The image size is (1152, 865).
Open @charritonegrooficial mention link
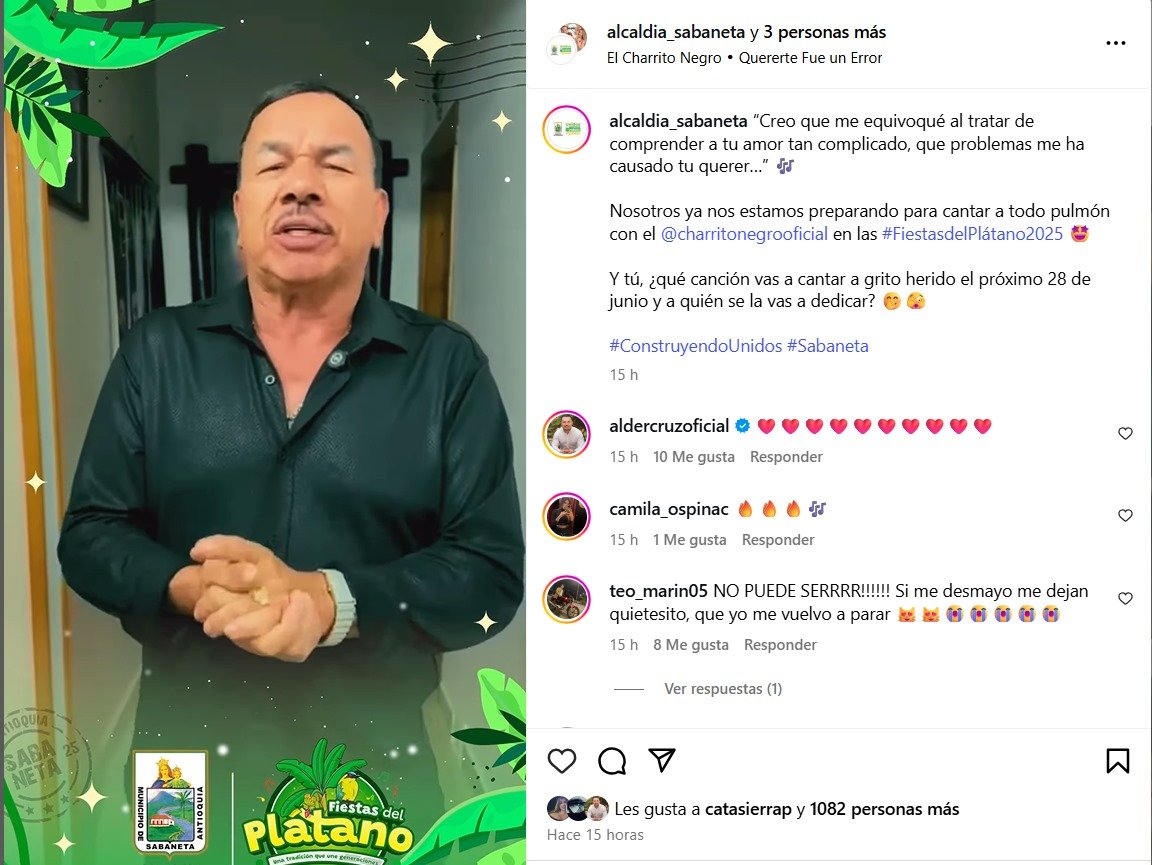(x=744, y=234)
